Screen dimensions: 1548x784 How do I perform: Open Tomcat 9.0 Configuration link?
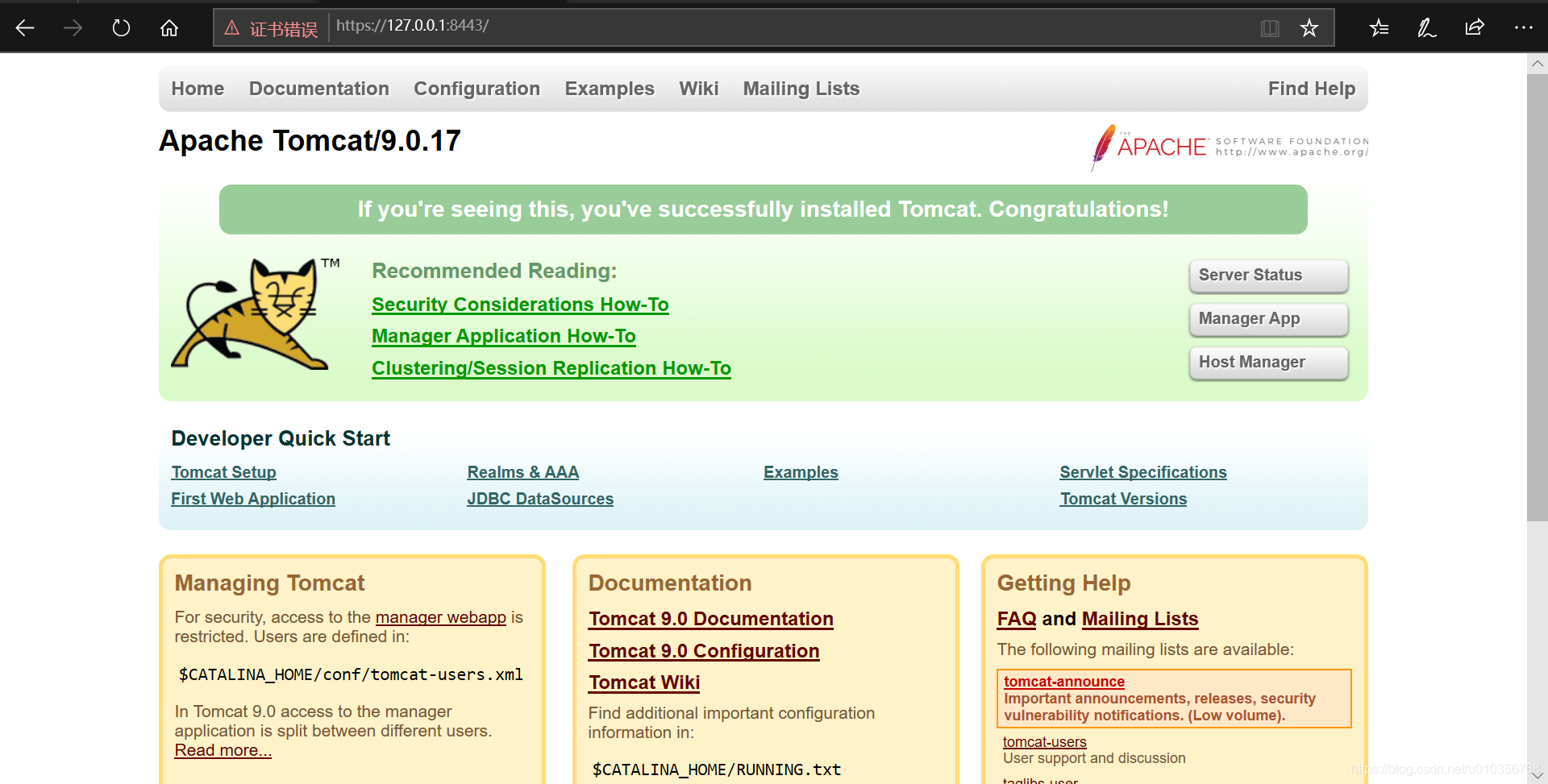(704, 651)
